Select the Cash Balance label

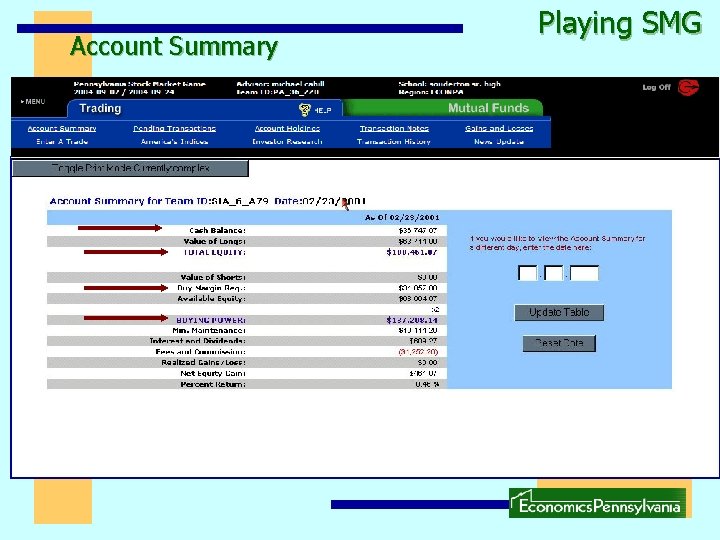[217, 231]
